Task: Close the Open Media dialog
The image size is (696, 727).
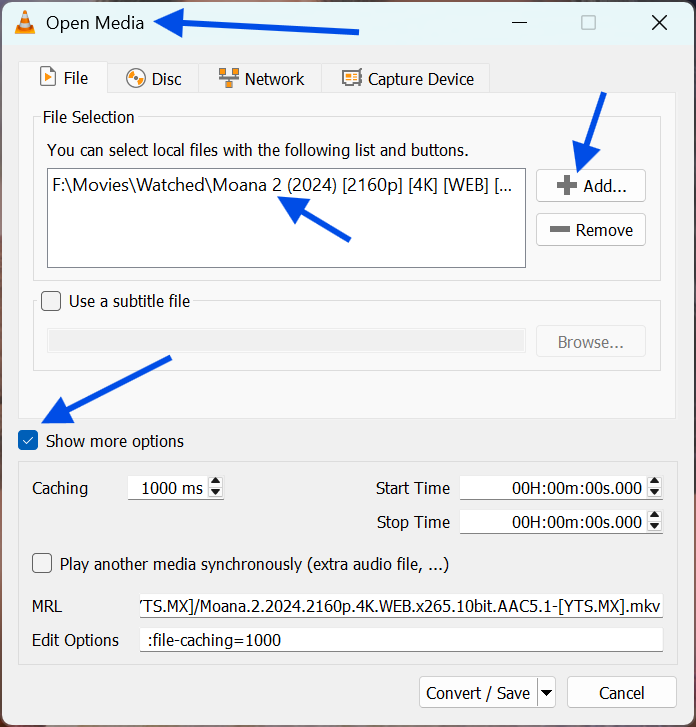Action: click(x=657, y=22)
